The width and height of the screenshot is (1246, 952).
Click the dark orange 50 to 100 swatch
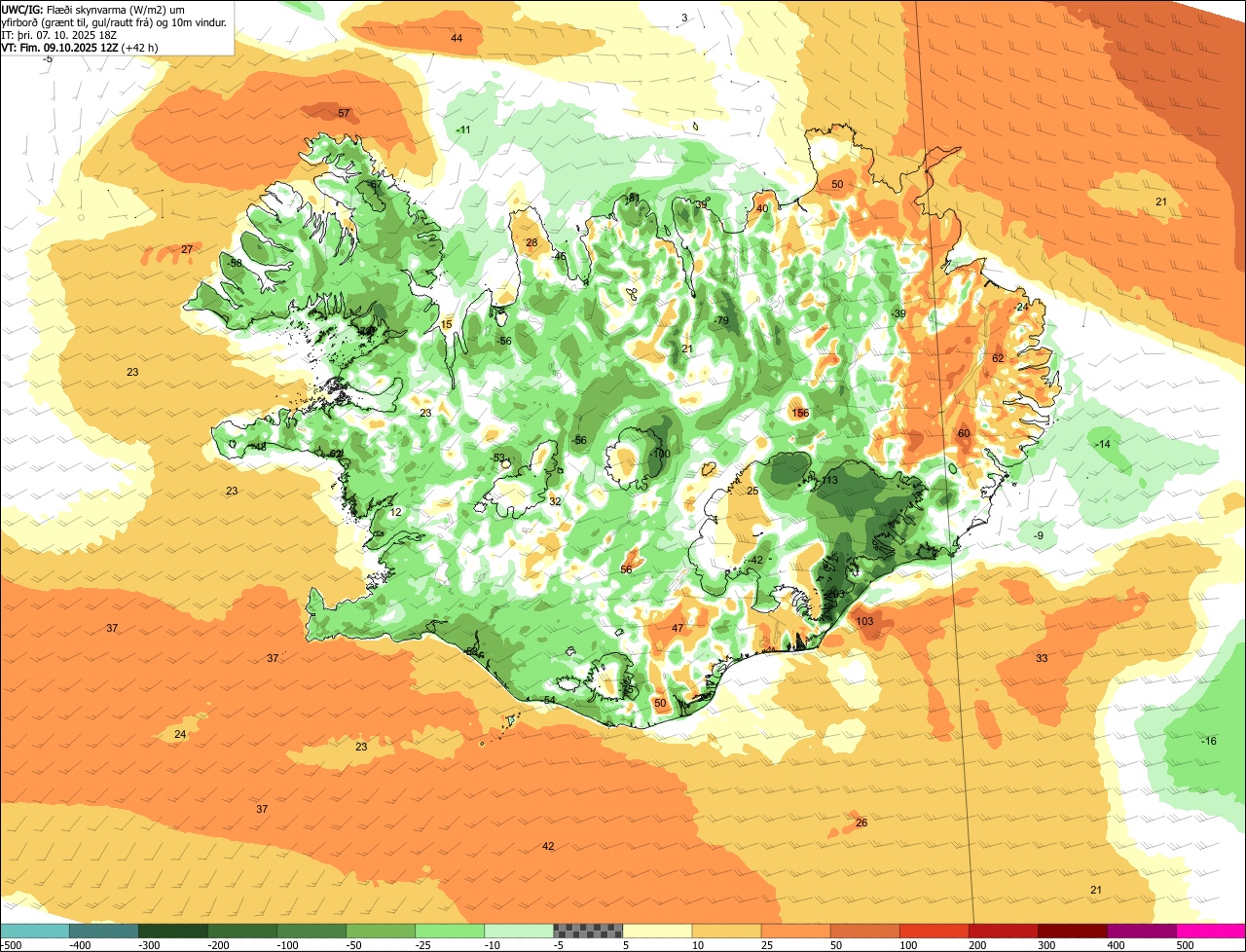click(864, 931)
